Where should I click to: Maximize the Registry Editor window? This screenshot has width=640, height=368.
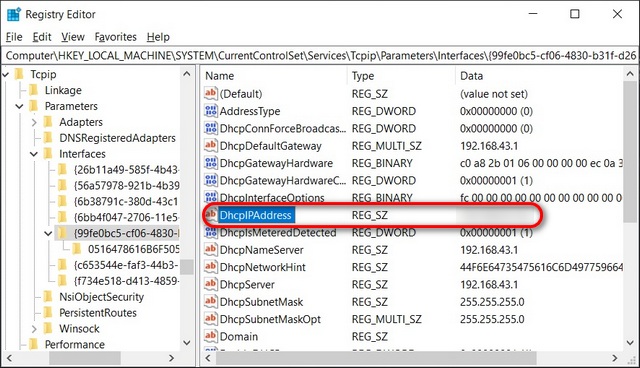[x=575, y=14]
